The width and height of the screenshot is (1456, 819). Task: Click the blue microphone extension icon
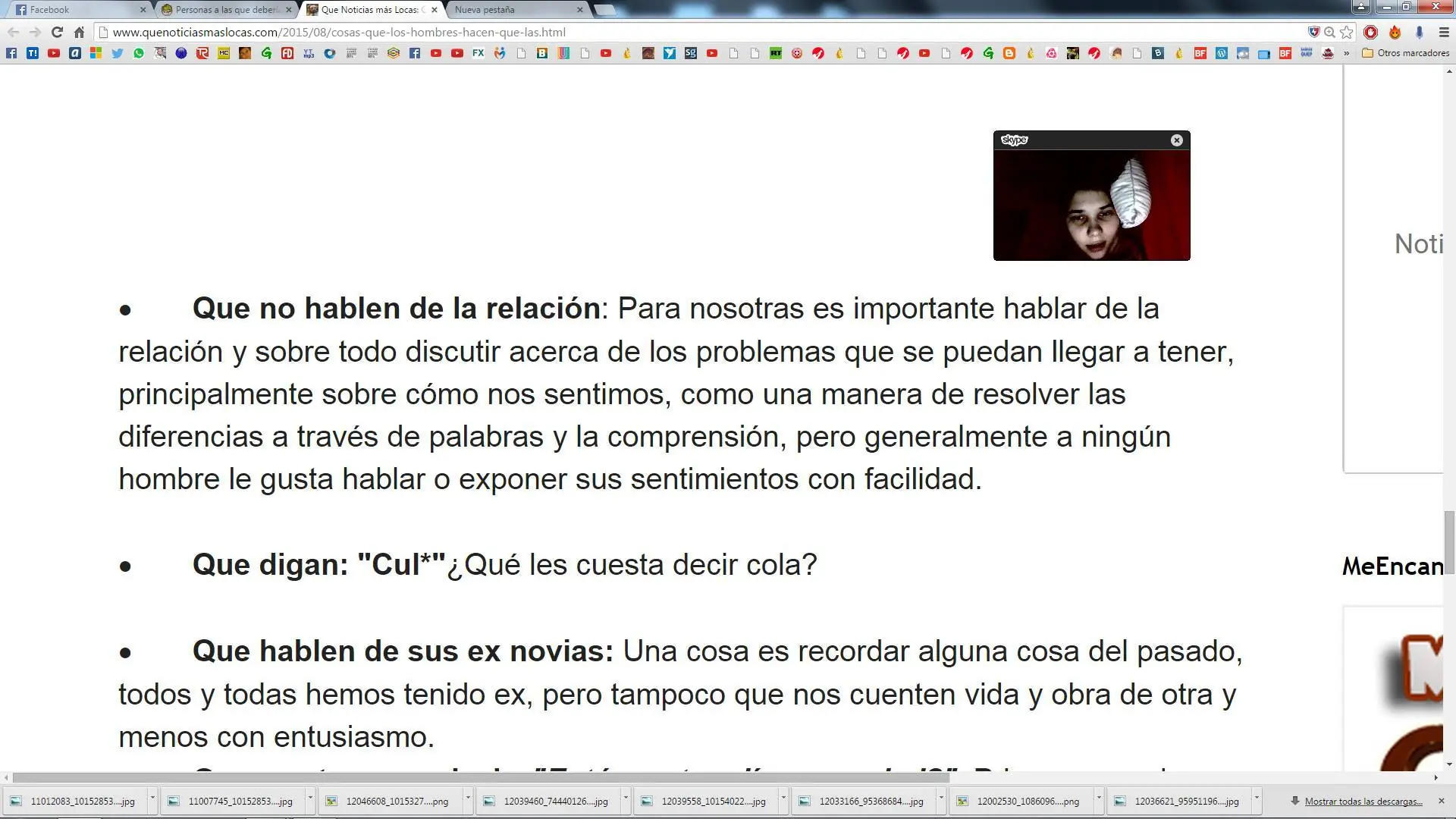tap(1419, 33)
